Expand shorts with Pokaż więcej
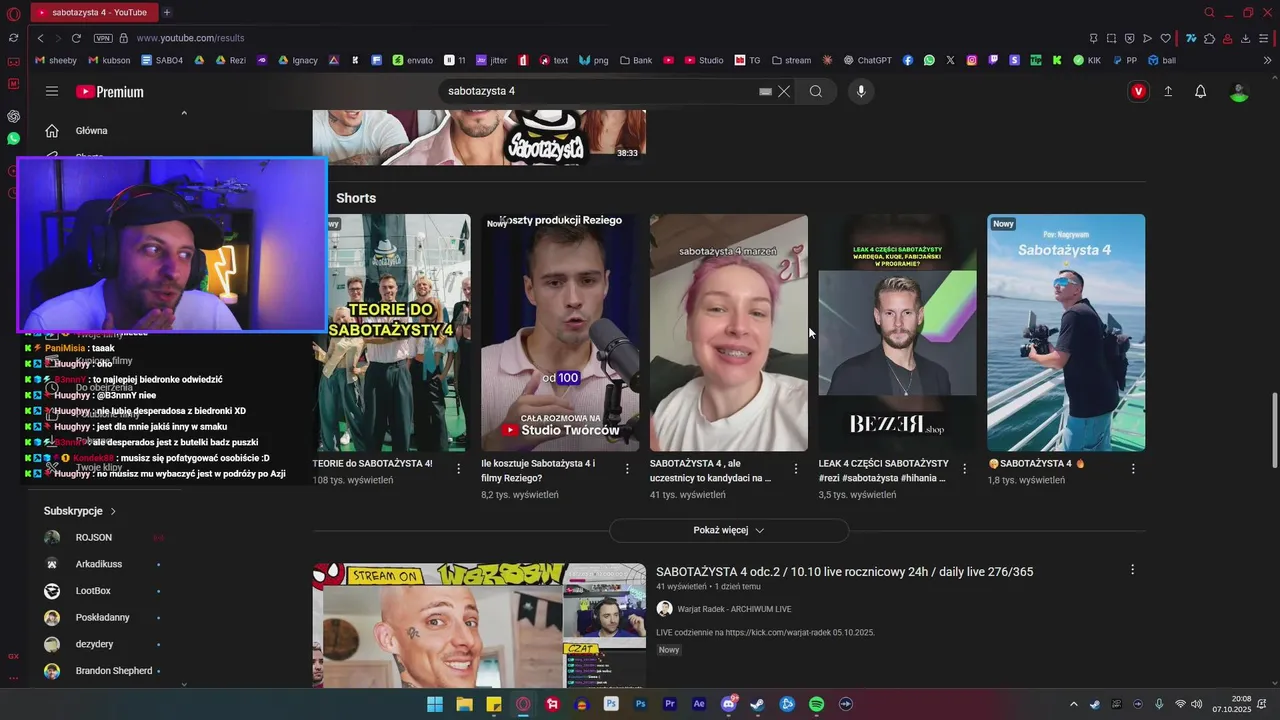 point(729,530)
